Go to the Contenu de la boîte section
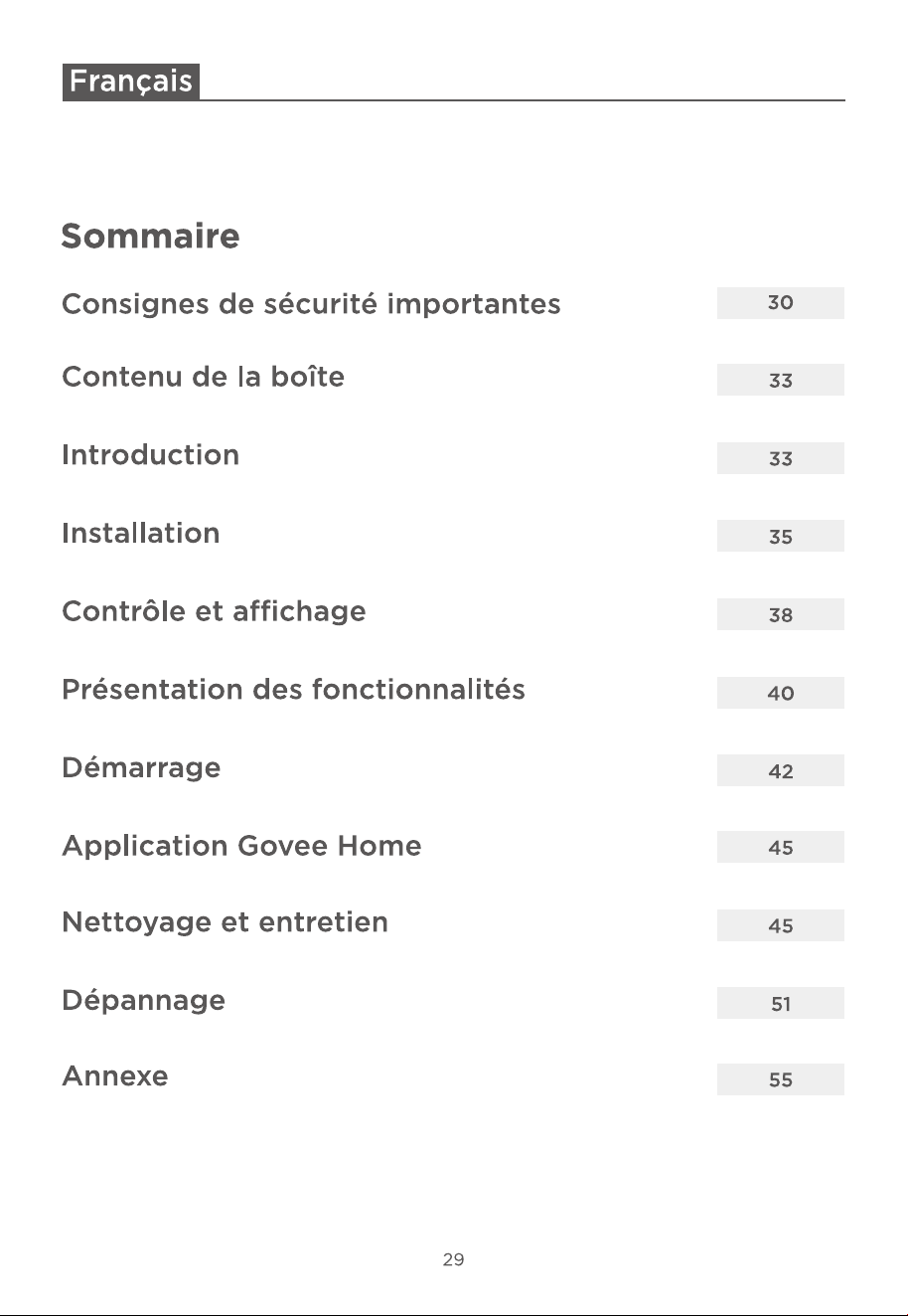Viewport: 908px width, 1316px height. coord(203,378)
